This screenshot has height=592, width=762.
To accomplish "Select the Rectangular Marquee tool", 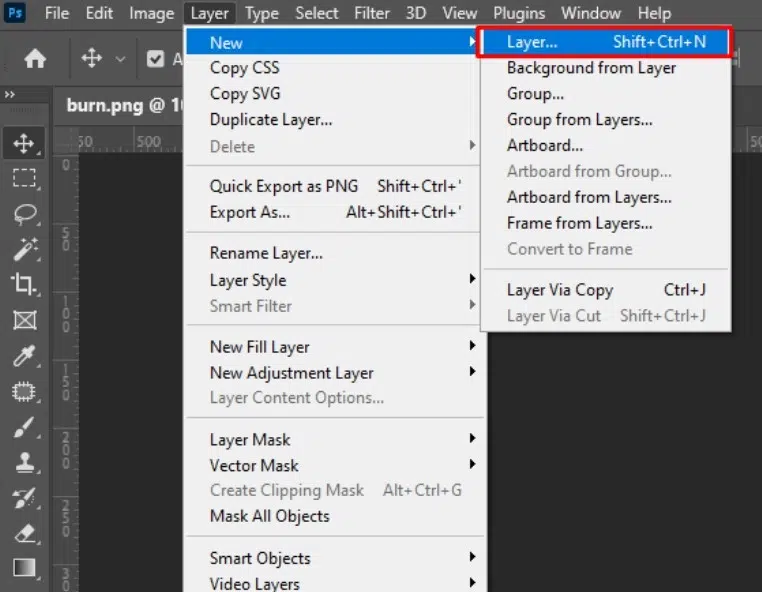I will coord(24,179).
